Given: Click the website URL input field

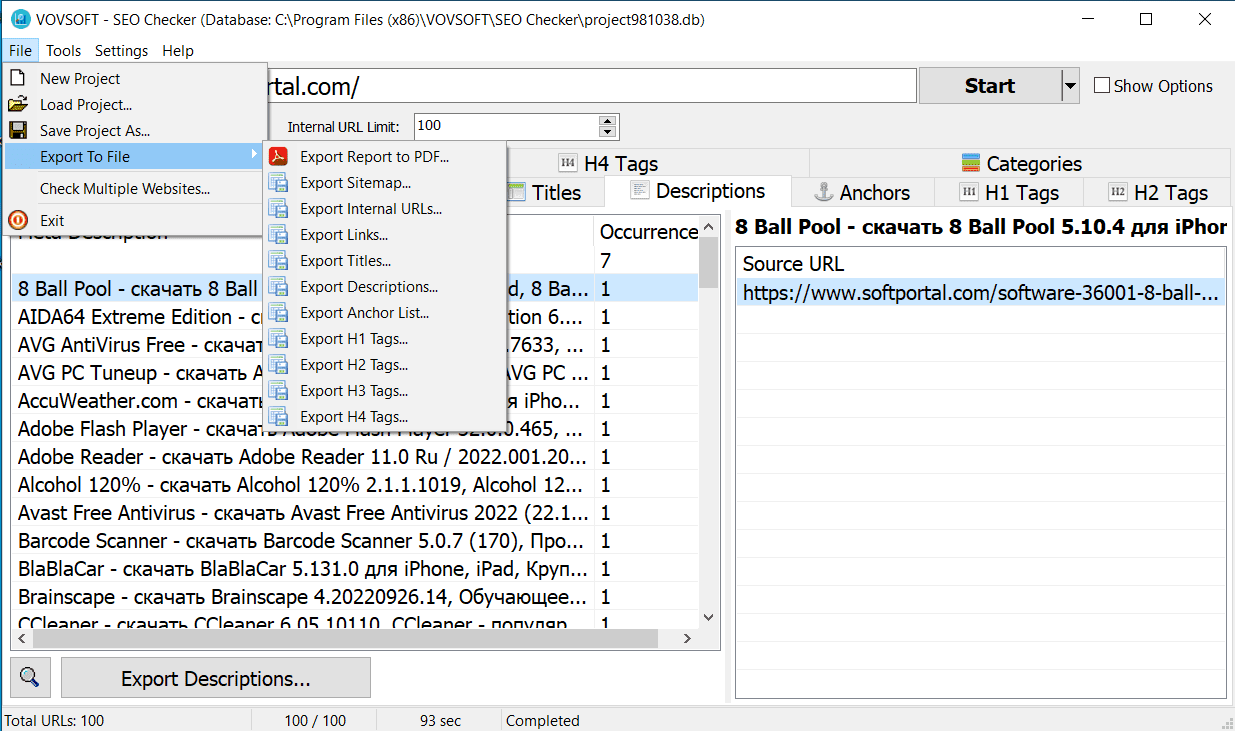Looking at the screenshot, I should (x=590, y=86).
